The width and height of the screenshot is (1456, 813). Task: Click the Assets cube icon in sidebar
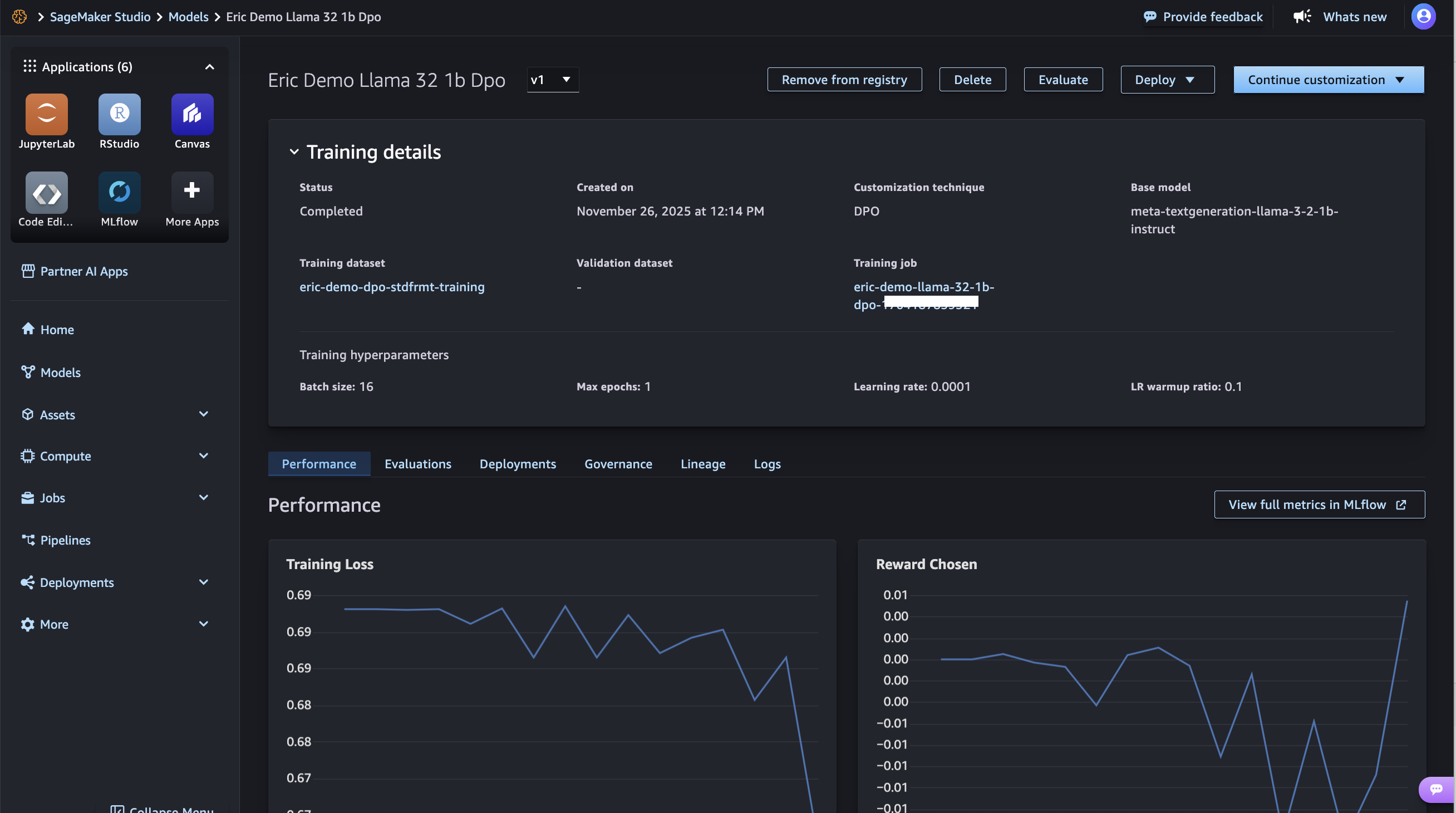tap(28, 414)
